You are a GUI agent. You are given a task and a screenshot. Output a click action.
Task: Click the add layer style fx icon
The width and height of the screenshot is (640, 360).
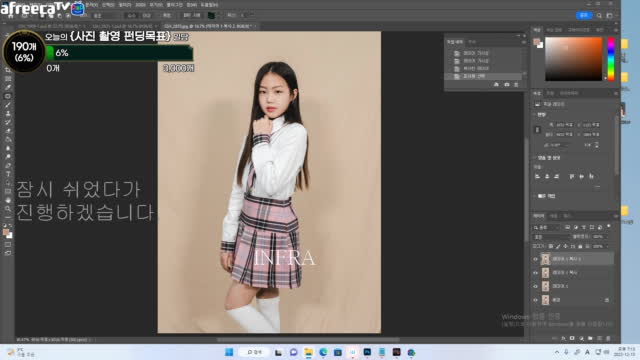click(x=563, y=338)
